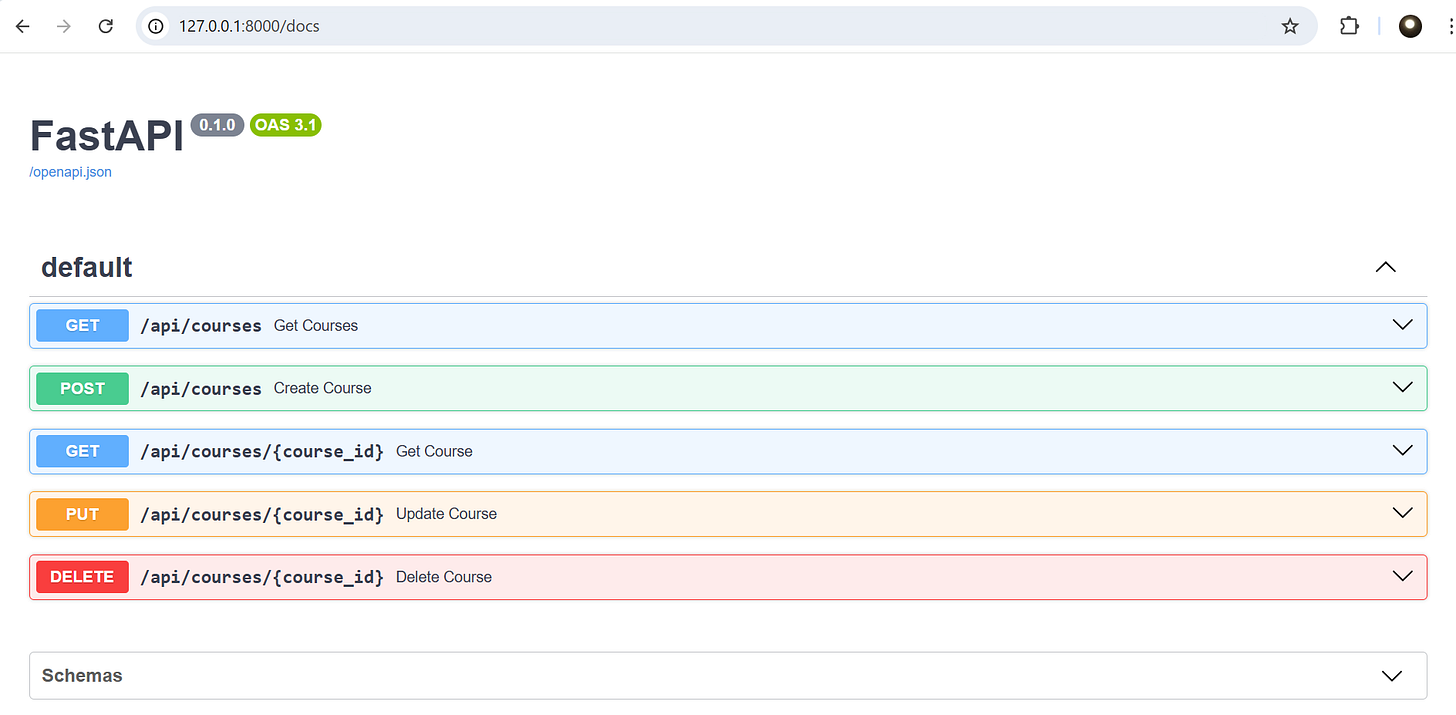Reload the page with the refresh icon
Viewport: 1456px width, 715px height.
point(106,27)
